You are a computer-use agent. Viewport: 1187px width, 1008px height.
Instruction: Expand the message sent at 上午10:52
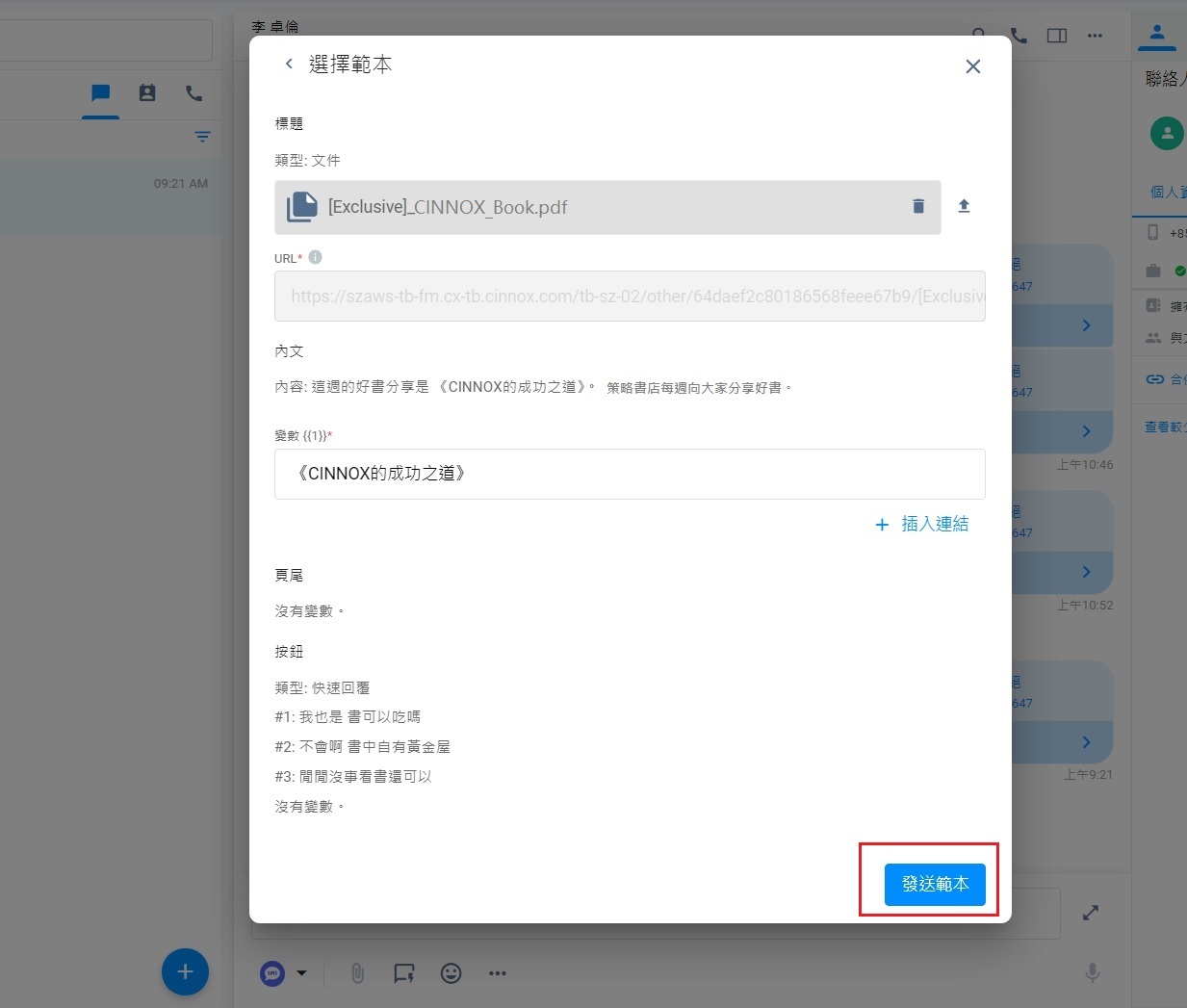coord(1086,572)
